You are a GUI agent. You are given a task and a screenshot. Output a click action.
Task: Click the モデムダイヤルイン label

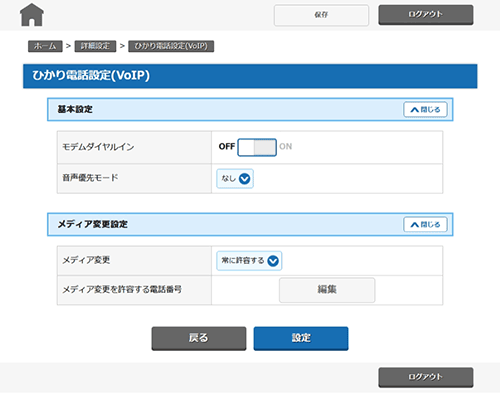pos(98,147)
